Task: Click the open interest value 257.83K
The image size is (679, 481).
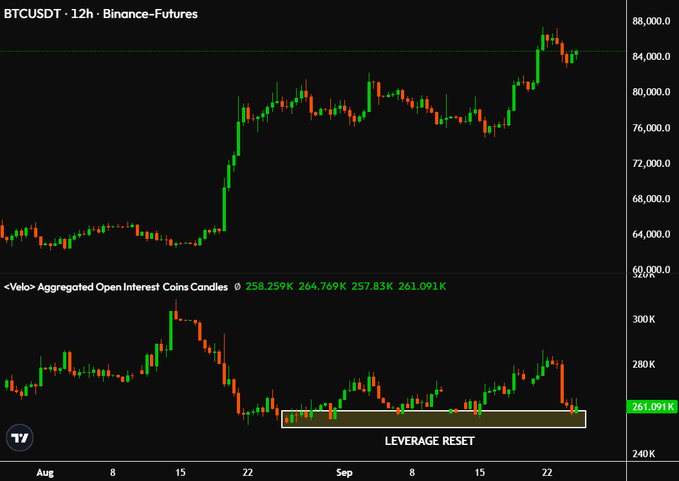Action: 372,287
